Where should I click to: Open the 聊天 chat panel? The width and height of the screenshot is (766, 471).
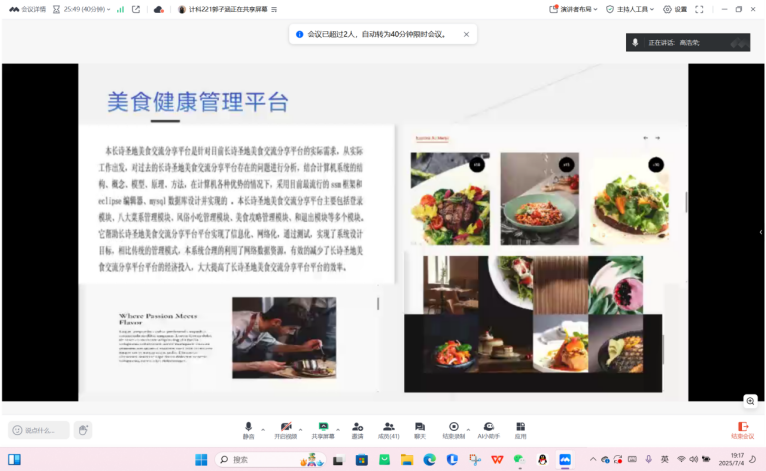coord(420,429)
